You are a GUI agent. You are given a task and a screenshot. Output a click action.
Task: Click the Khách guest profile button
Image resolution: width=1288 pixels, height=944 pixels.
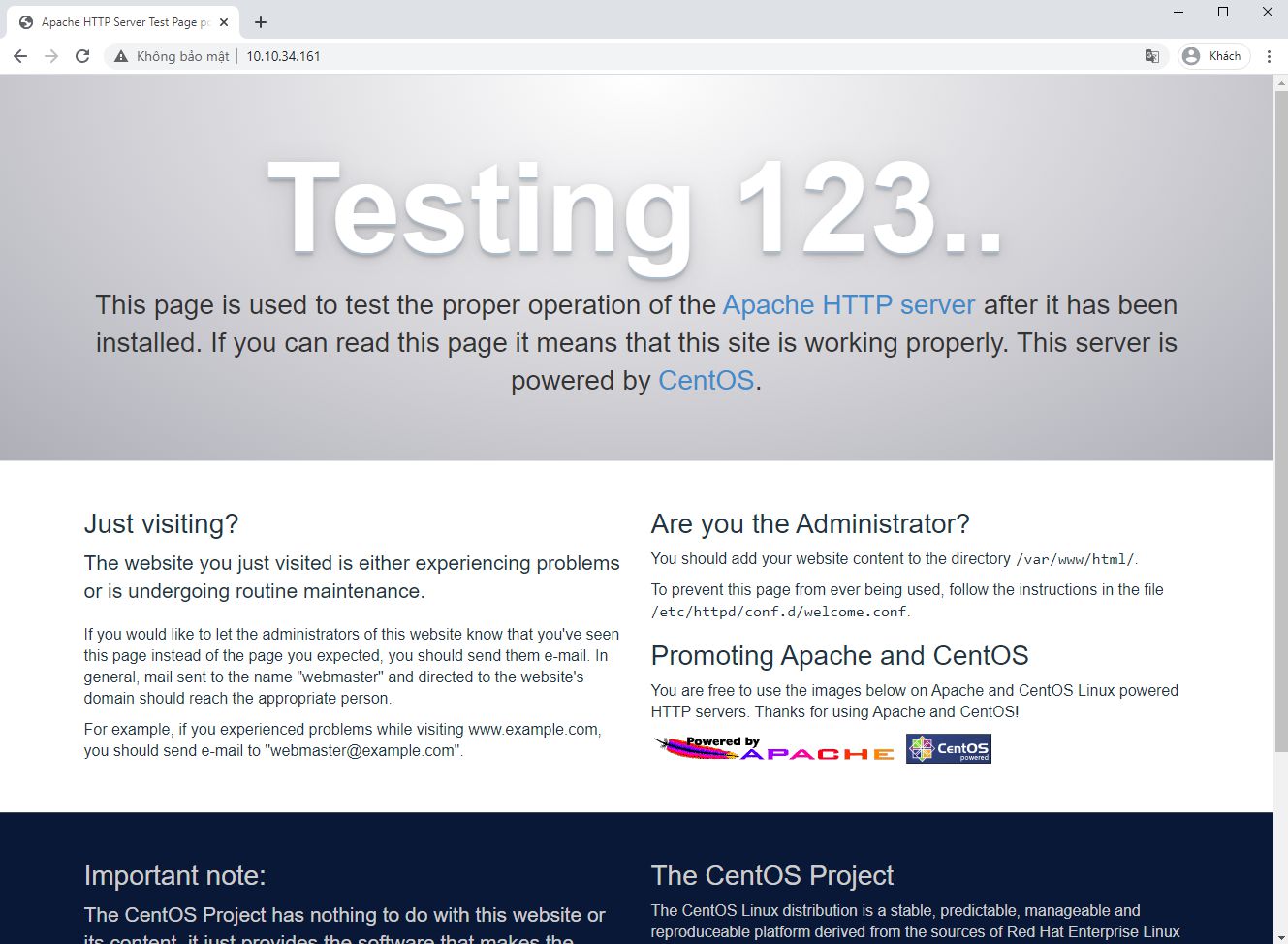coord(1213,56)
